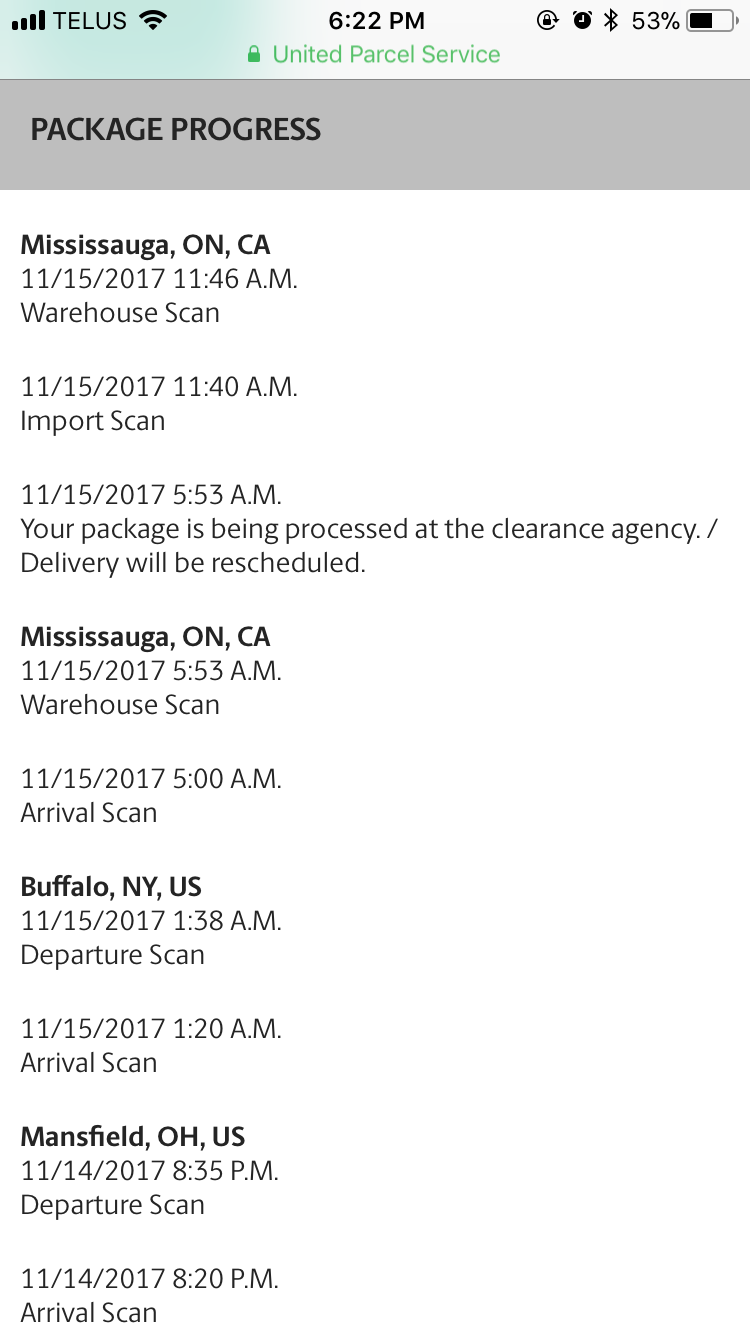
Task: Tap the Wi-Fi icon in status bar
Action: click(153, 20)
